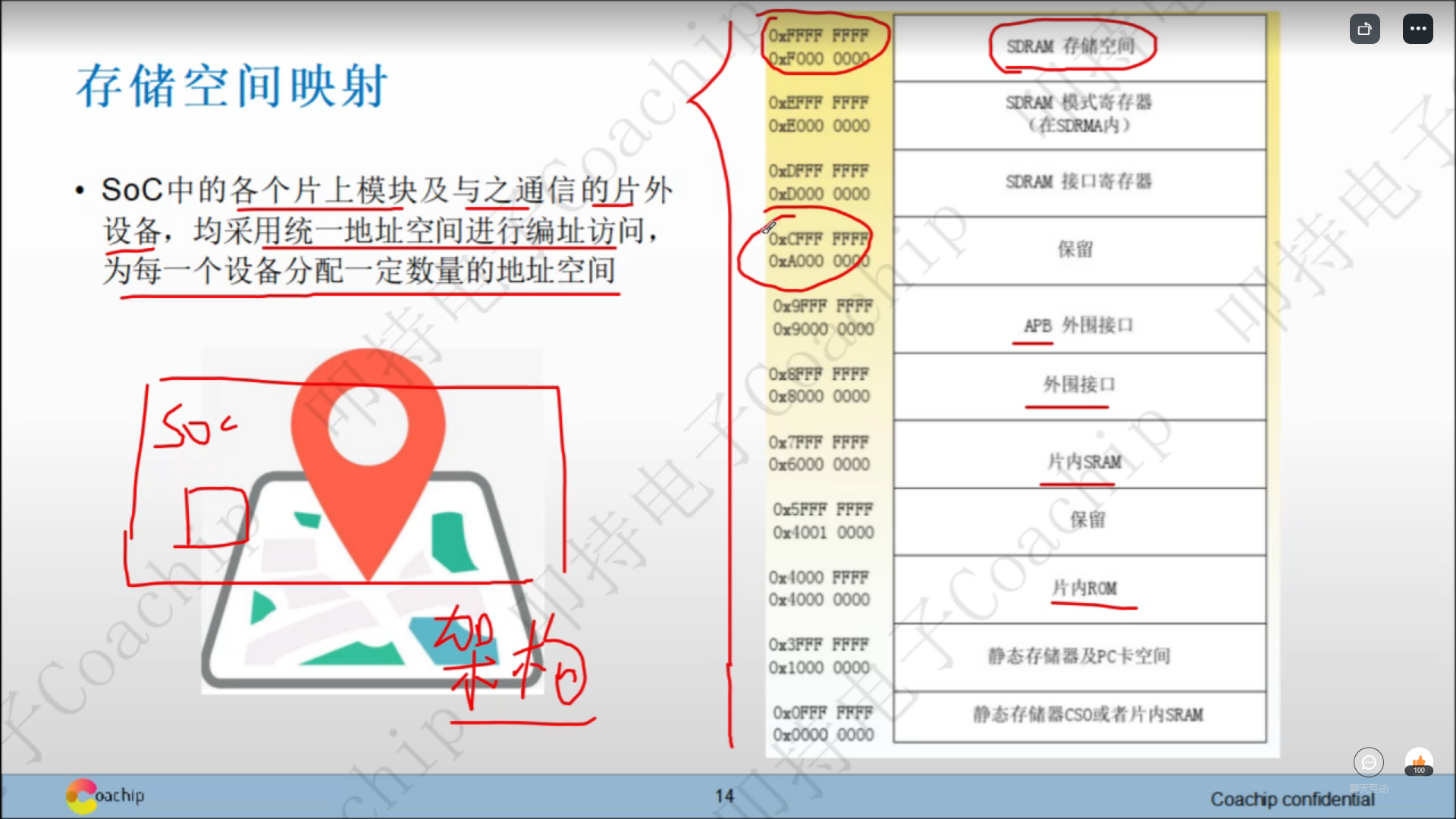Click the handwritten SoC box annotation

click(x=196, y=425)
